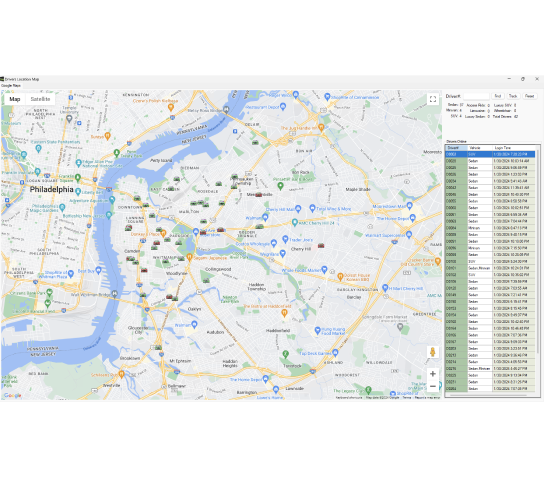
Task: Click the Reset button
Action: 529,96
